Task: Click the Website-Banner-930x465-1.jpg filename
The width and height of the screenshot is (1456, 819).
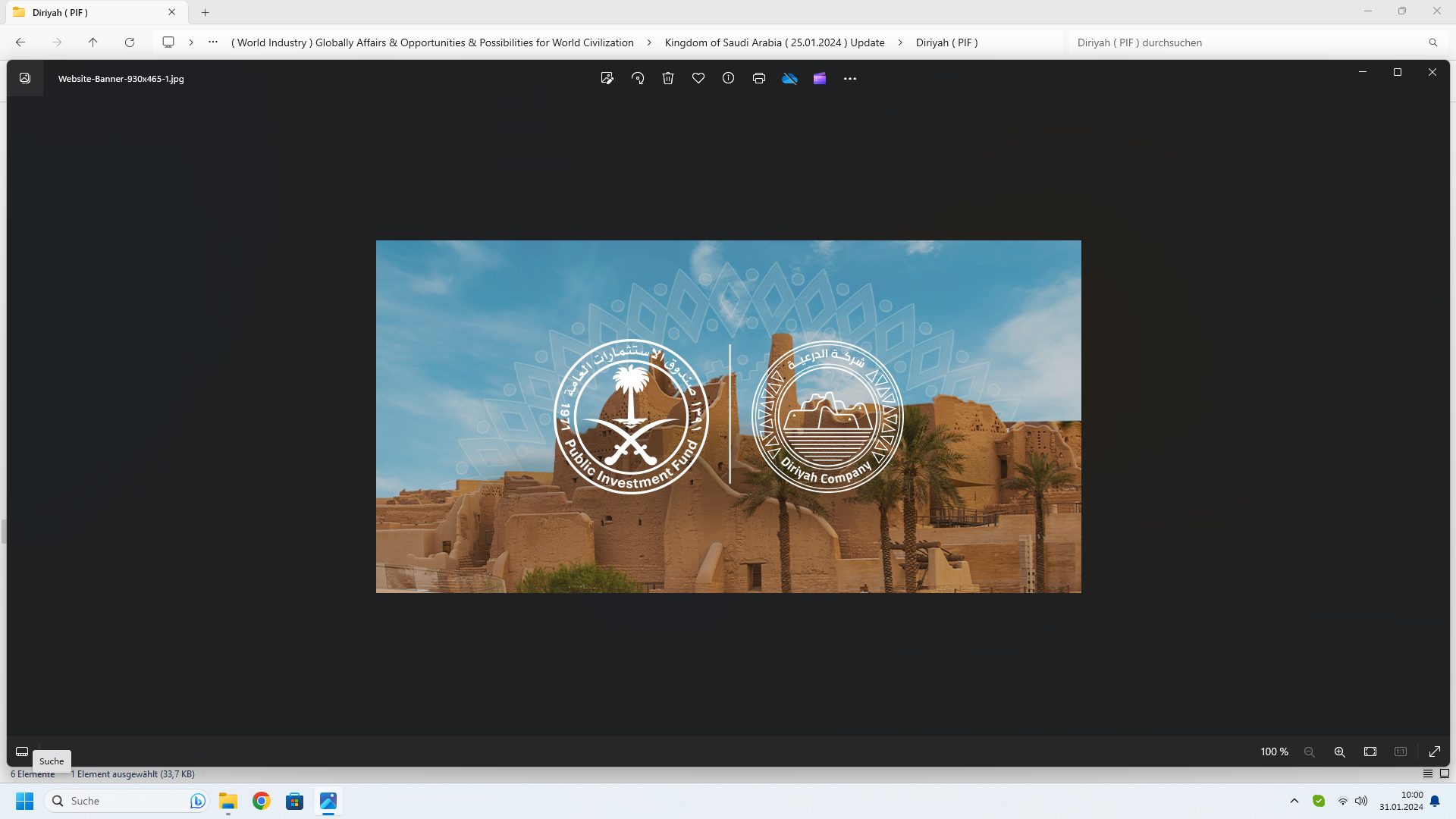Action: (x=121, y=79)
